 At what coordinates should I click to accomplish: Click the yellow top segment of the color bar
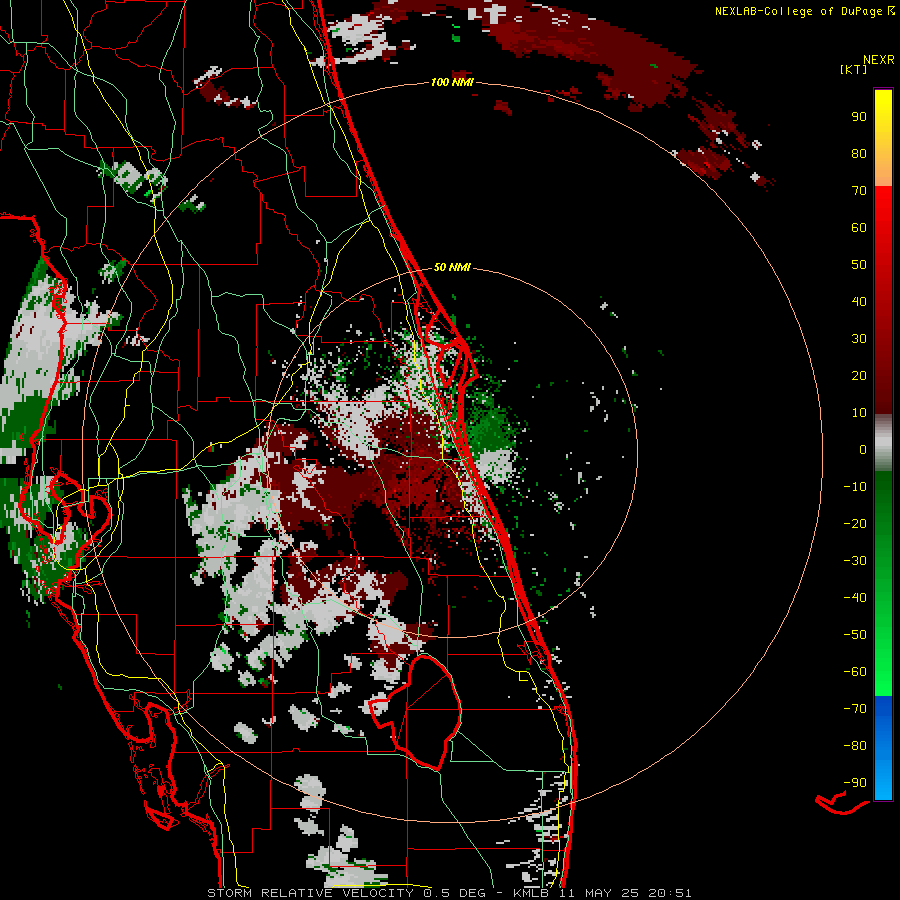[x=883, y=138]
